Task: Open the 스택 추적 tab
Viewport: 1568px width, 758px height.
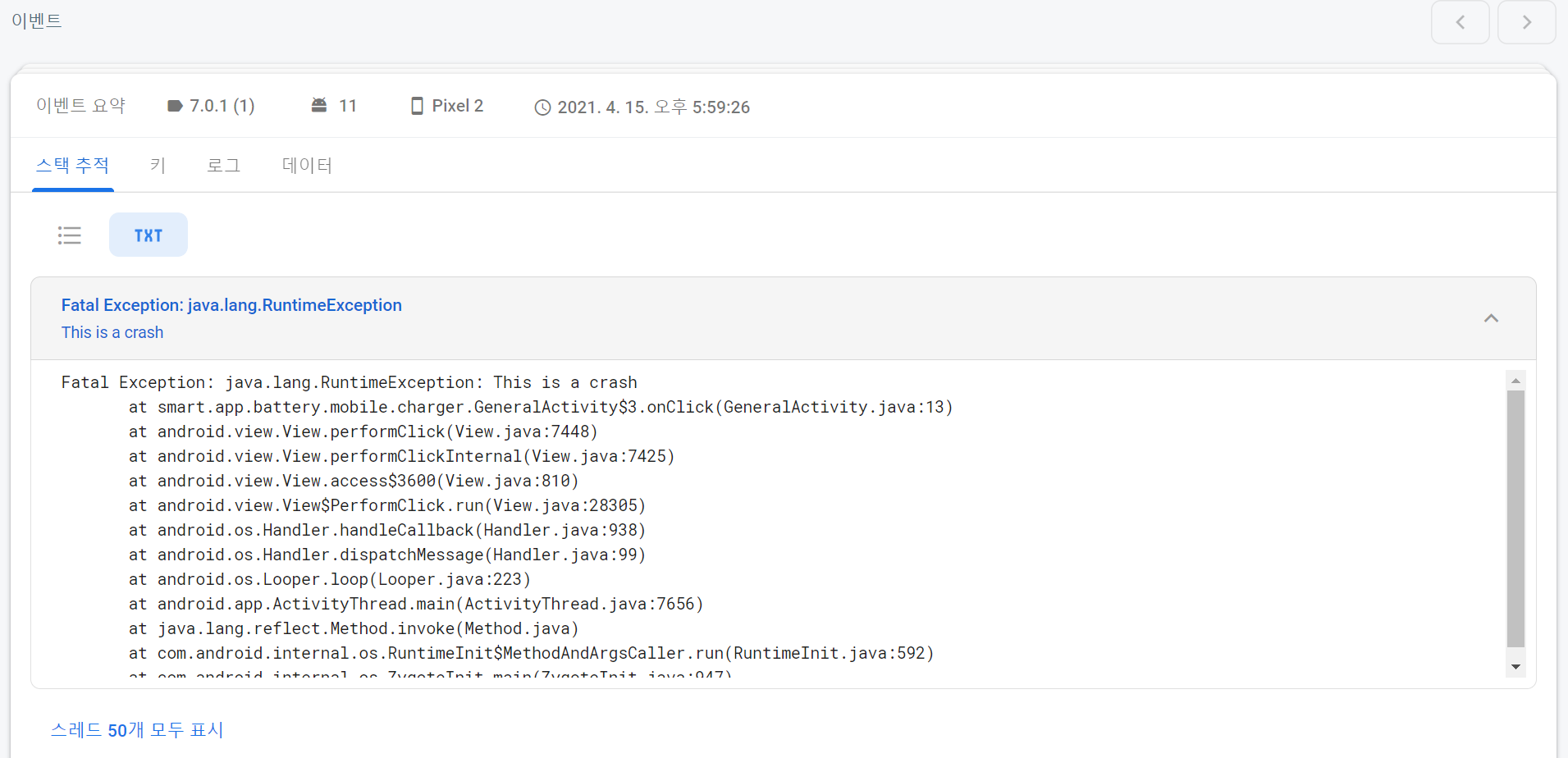Action: click(x=72, y=166)
